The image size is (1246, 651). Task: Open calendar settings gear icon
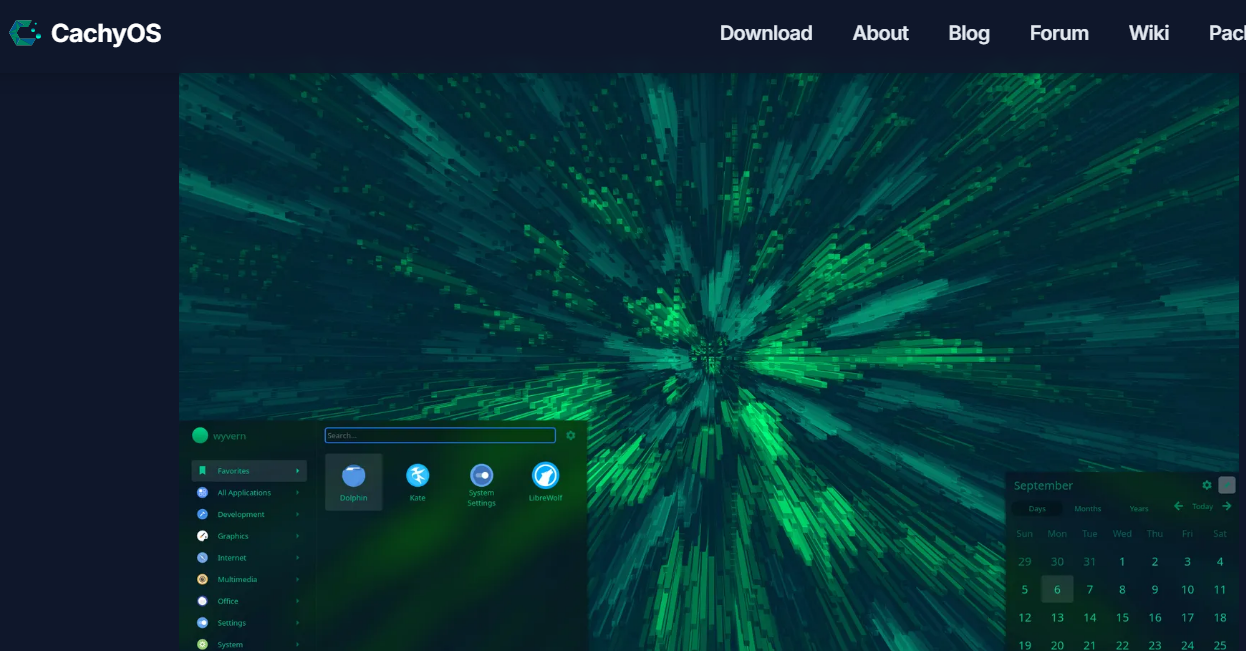point(1207,485)
